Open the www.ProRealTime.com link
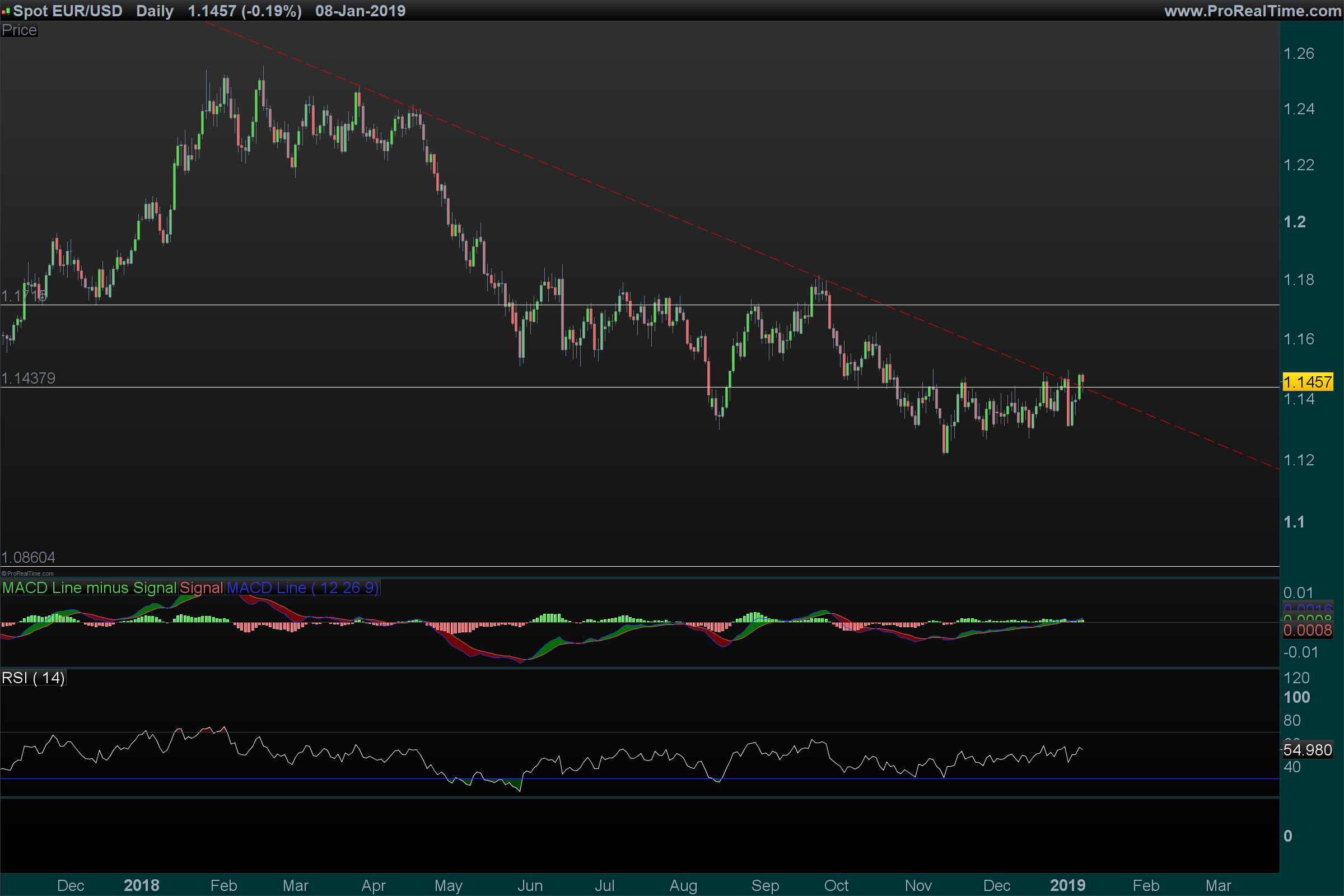The height and width of the screenshot is (896, 1344). click(x=1252, y=11)
